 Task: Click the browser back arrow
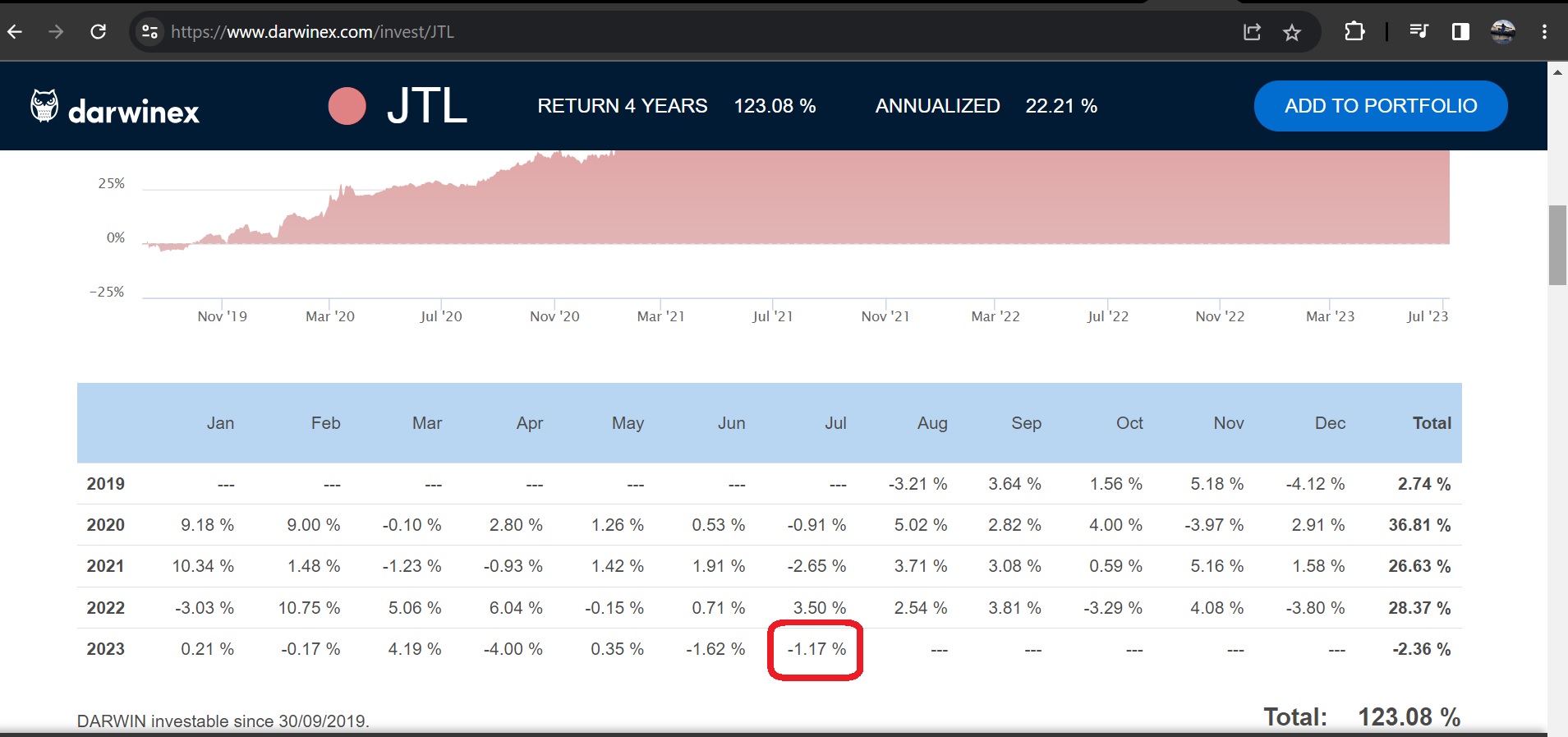[15, 32]
